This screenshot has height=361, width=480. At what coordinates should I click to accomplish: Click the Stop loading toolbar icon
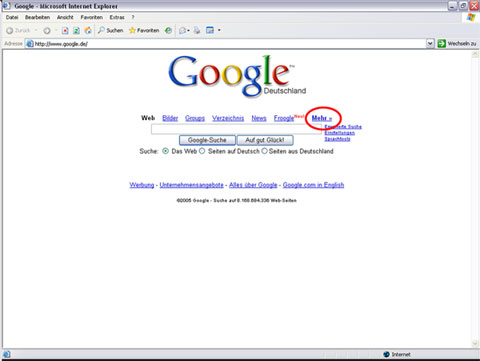coord(65,31)
